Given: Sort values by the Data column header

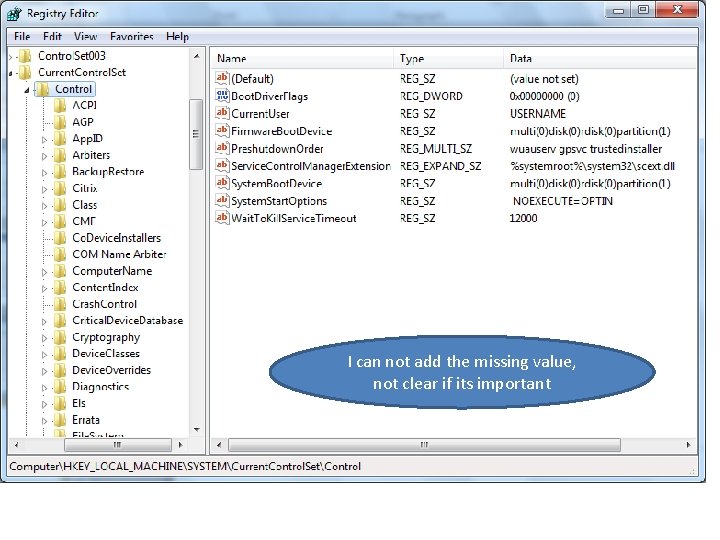Looking at the screenshot, I should (600, 58).
